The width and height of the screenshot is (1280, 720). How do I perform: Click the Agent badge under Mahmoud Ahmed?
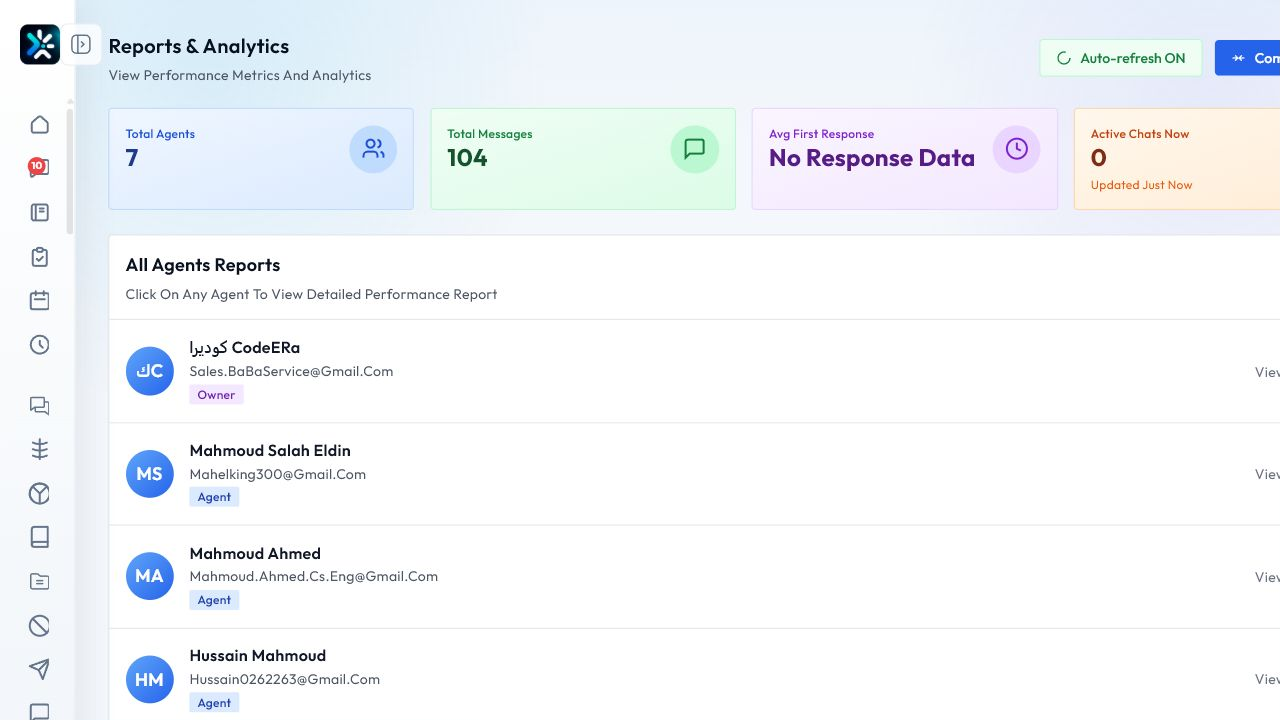pos(214,600)
